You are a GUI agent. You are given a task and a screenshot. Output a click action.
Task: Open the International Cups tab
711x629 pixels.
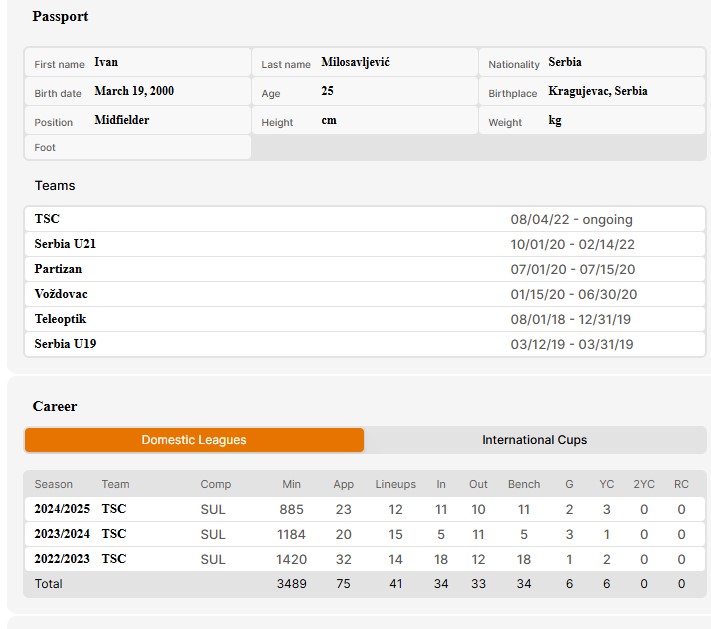tap(535, 440)
